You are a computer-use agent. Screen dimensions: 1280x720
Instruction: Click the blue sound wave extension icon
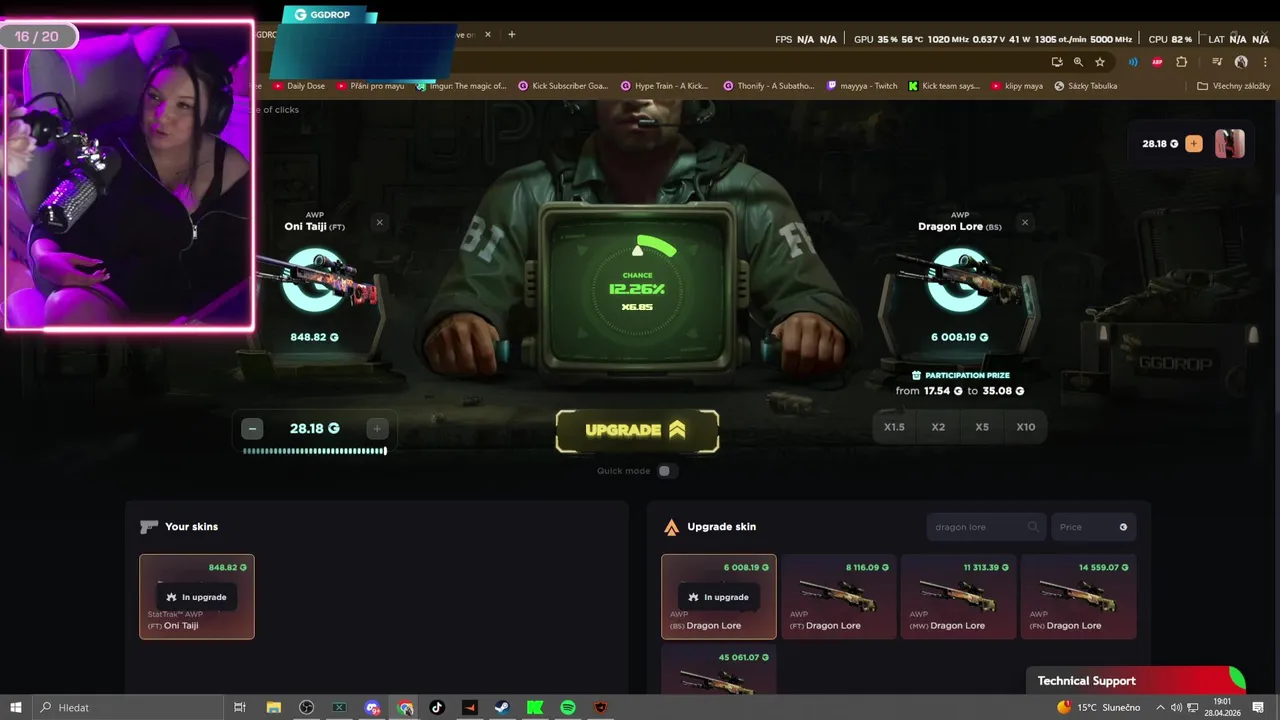1133,62
